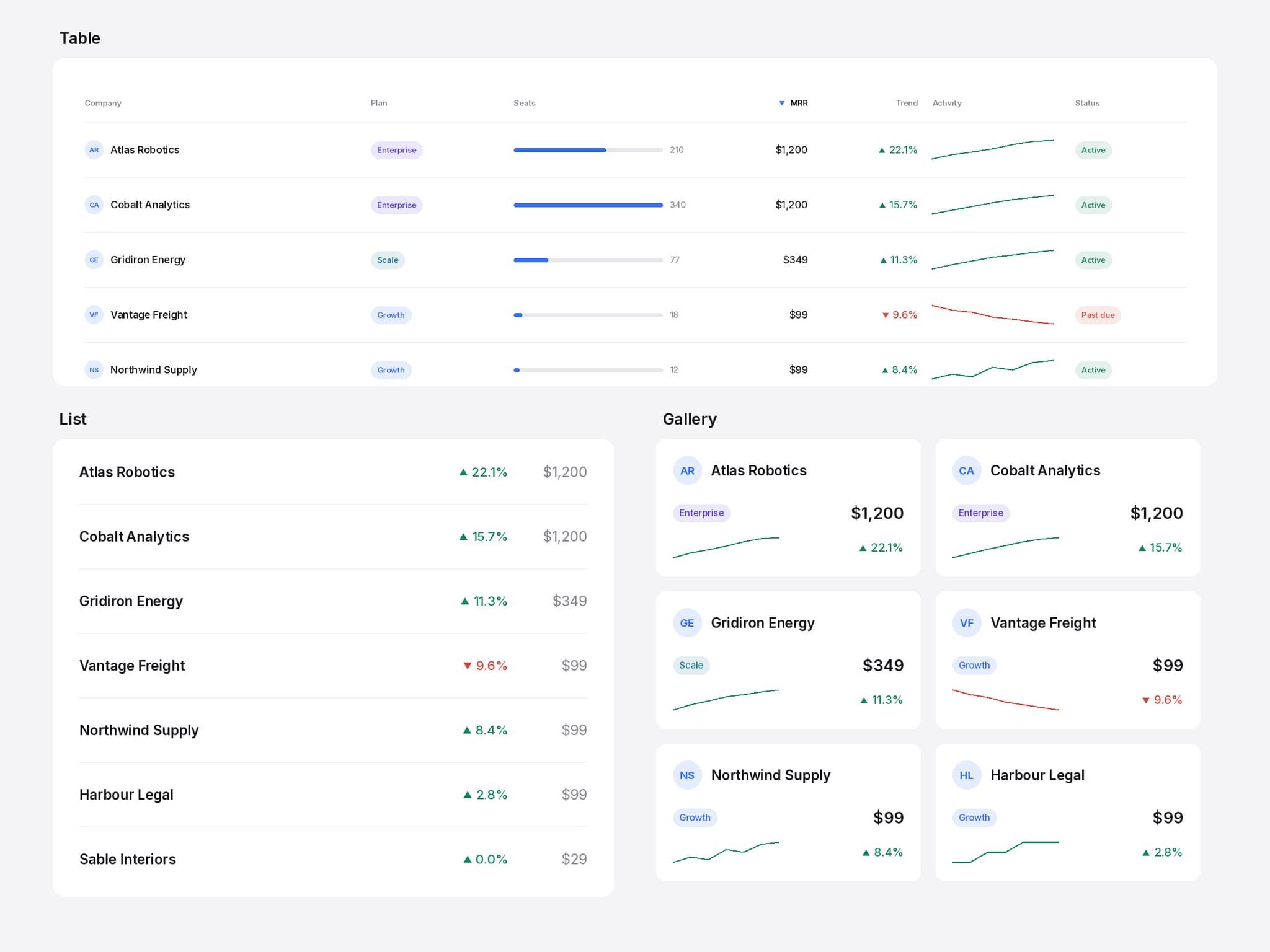The width and height of the screenshot is (1270, 952).
Task: Click the Atlas Robotics seats progress bar
Action: 588,150
